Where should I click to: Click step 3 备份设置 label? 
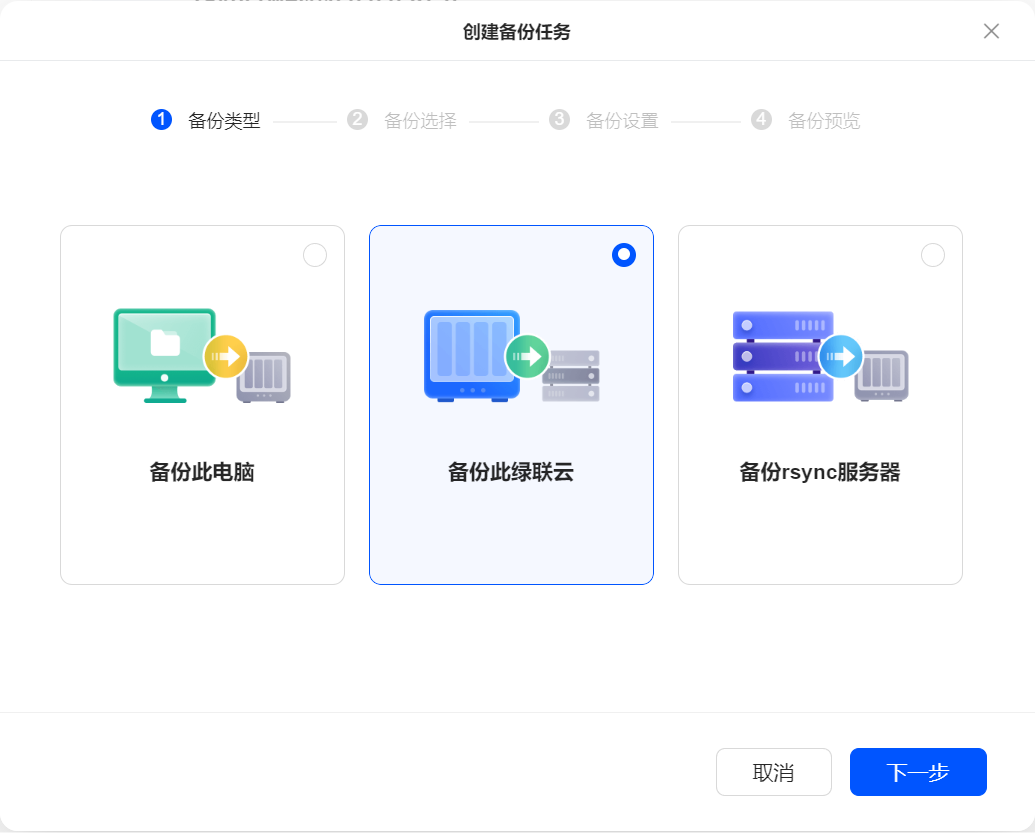pyautogui.click(x=622, y=120)
